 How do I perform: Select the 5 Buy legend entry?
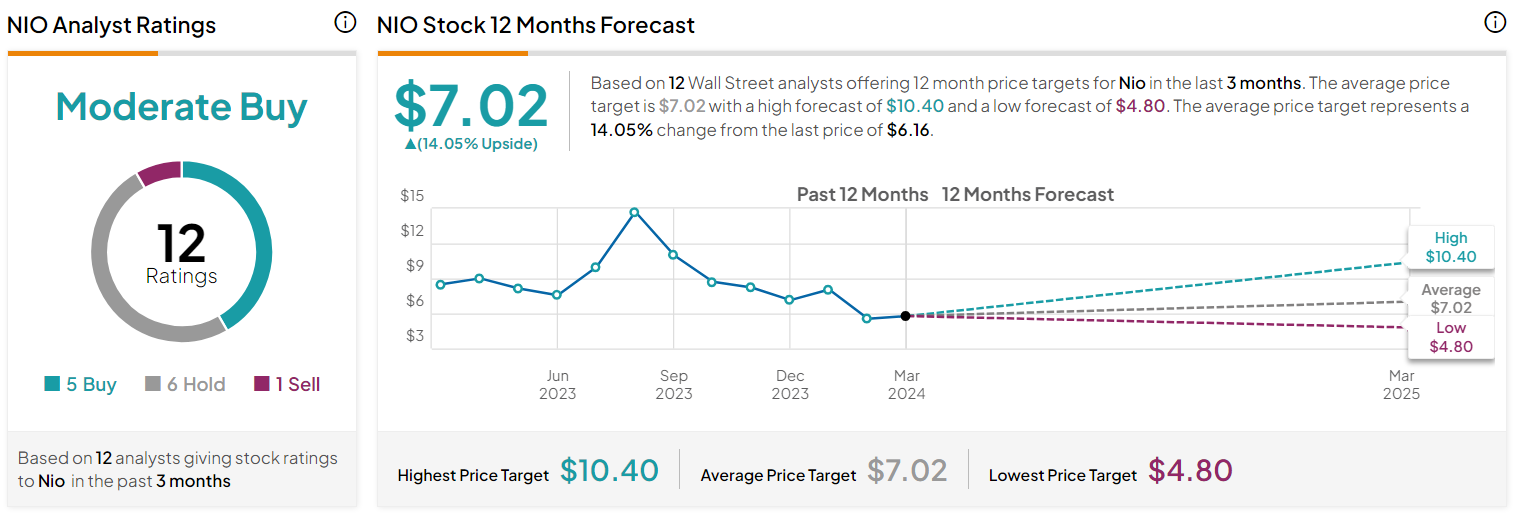pos(81,384)
